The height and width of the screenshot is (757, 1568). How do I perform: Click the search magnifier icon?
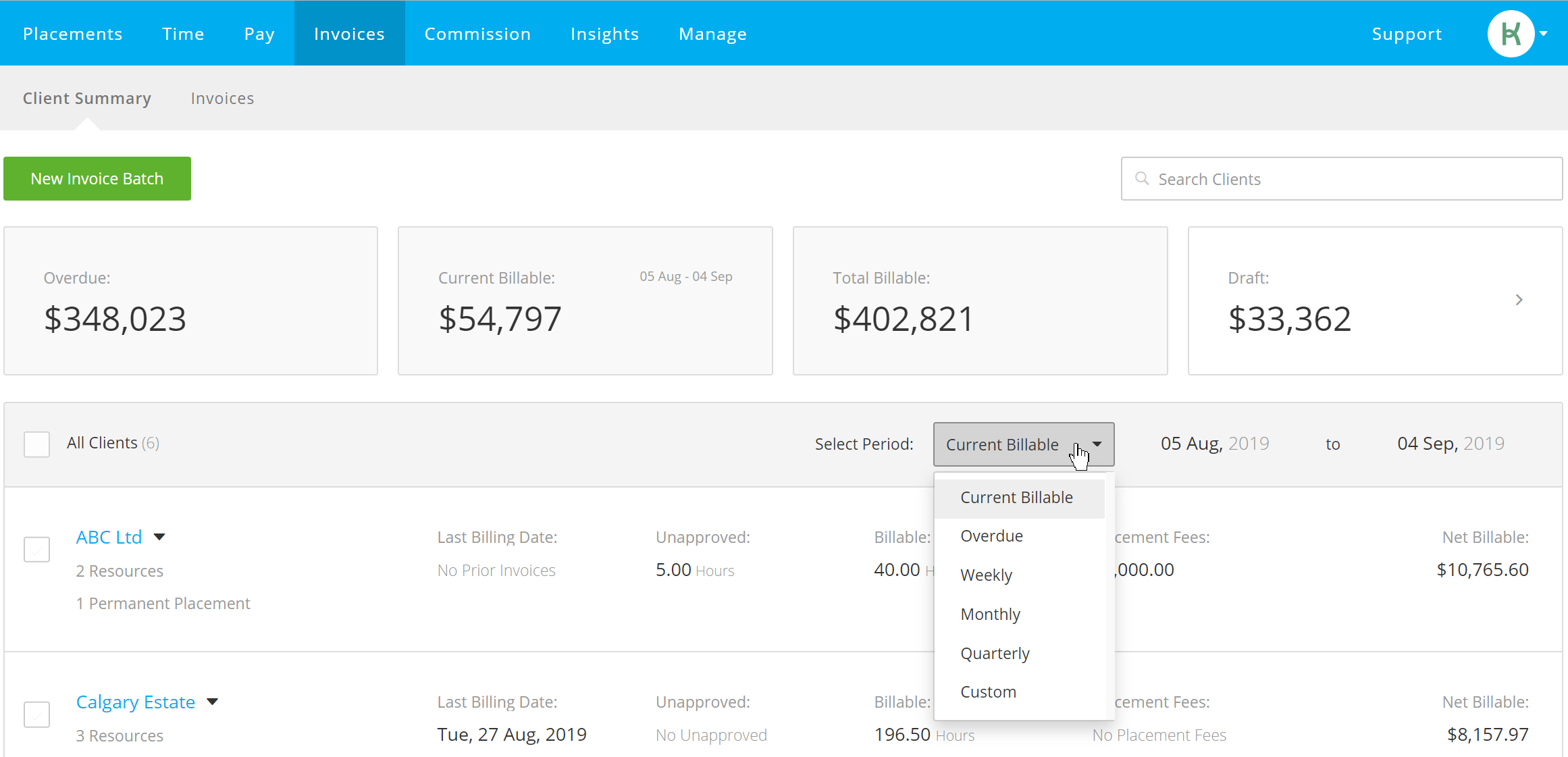(x=1142, y=178)
